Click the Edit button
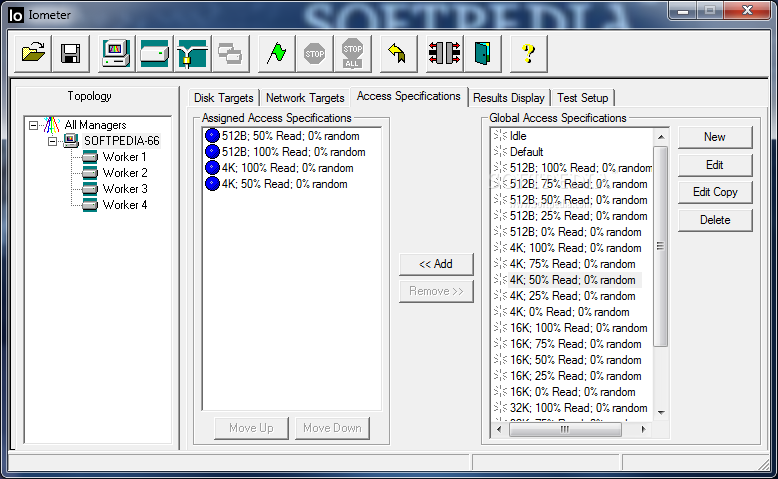Screen dimensions: 778x479 coord(715,165)
